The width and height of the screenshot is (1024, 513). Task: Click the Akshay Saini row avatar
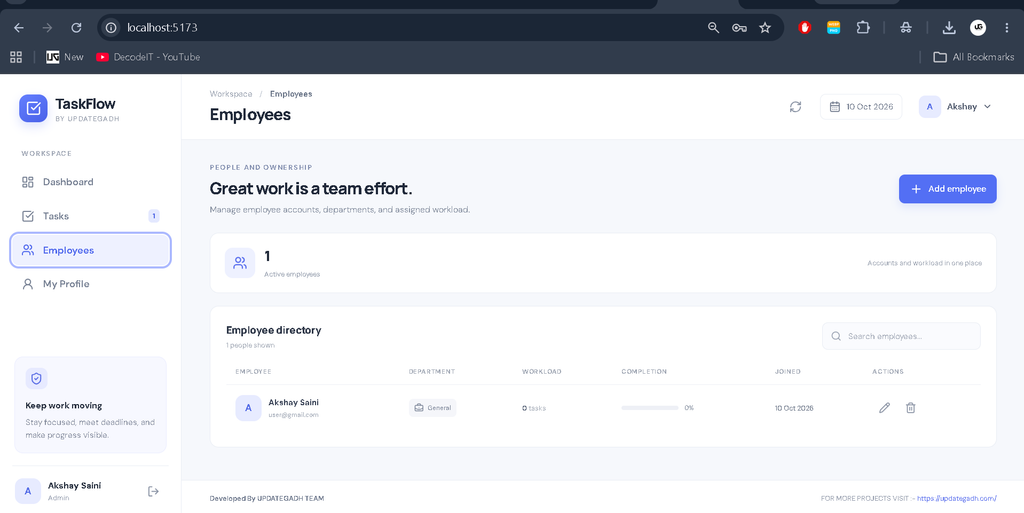(248, 408)
